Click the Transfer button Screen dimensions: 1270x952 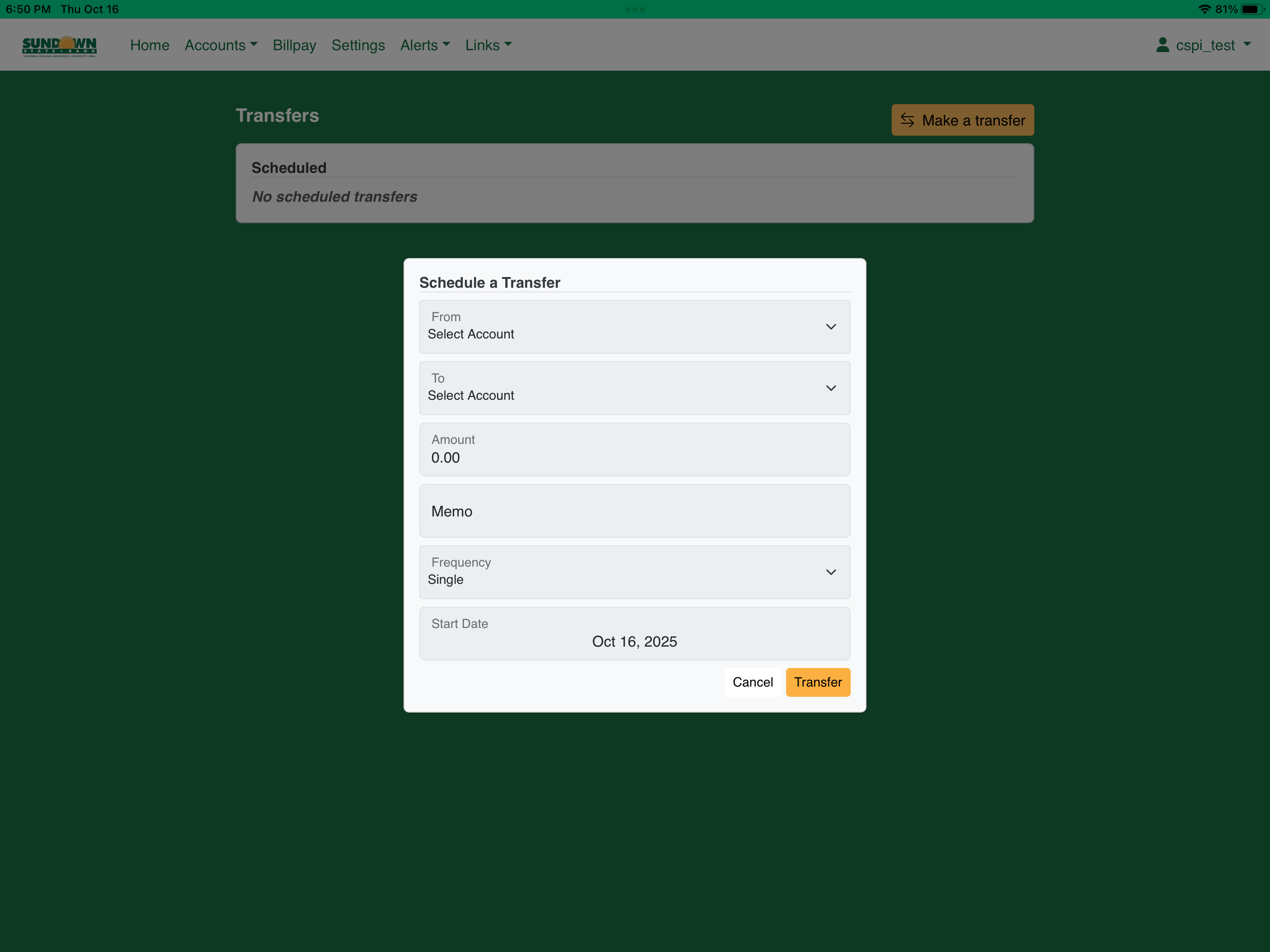[818, 682]
